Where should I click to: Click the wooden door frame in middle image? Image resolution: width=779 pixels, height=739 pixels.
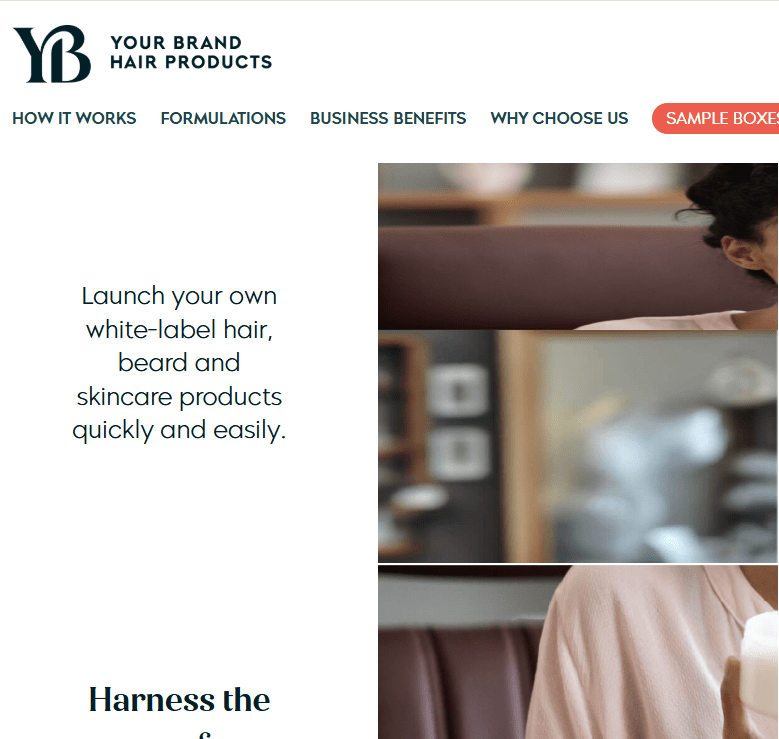coord(519,447)
